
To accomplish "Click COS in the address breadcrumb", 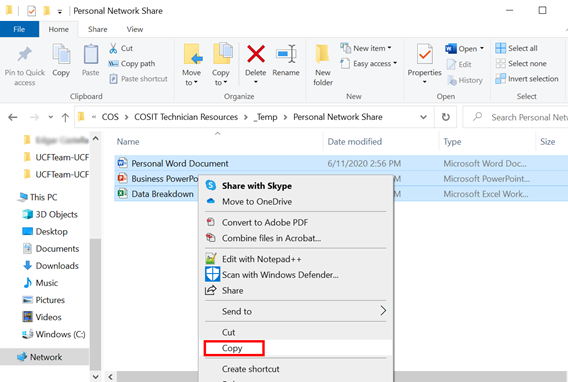I will coord(110,117).
